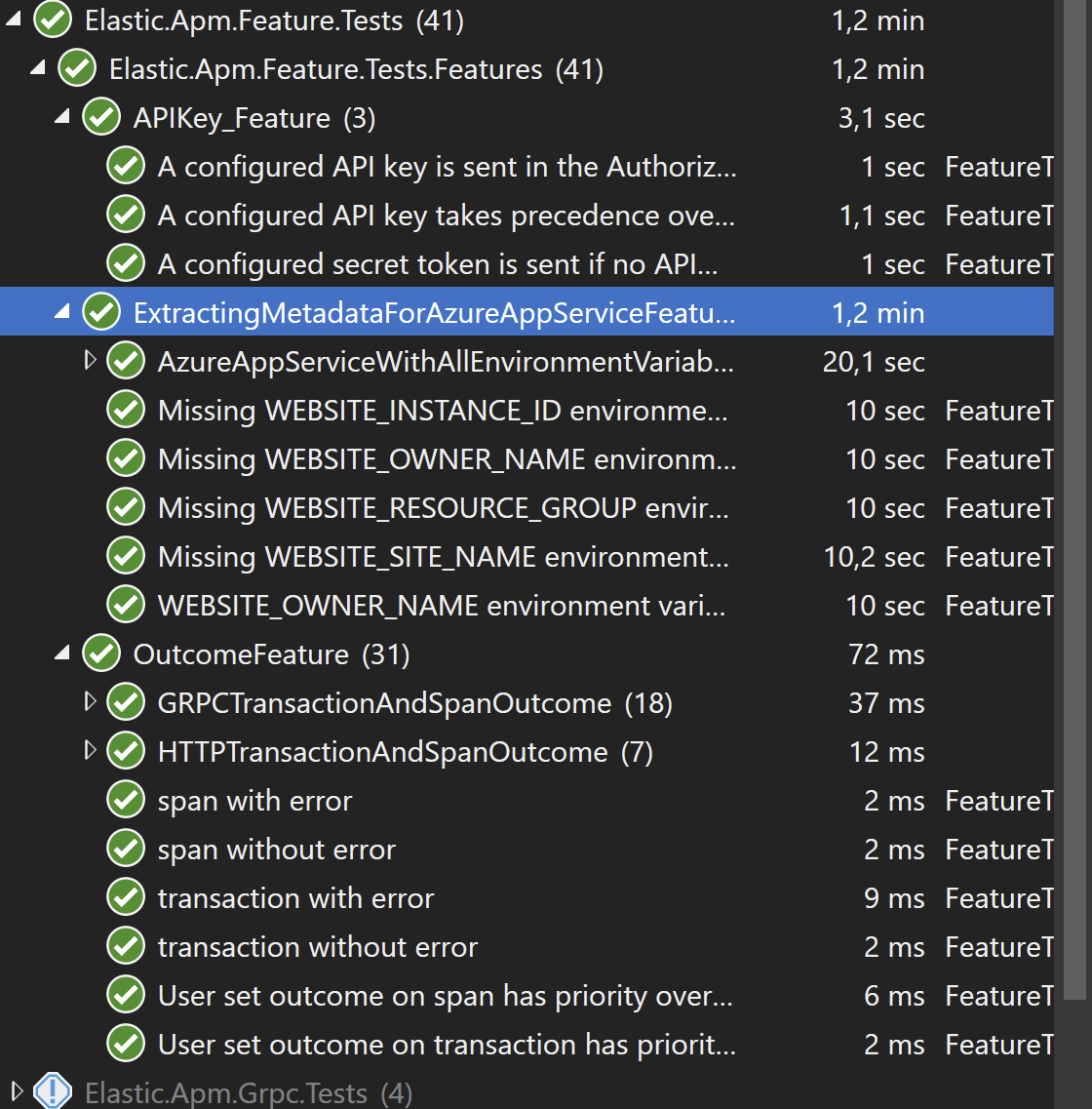Select 'WEBSITE_OWNER_NAME environment vari...' test
Image resolution: width=1092 pixels, height=1109 pixels.
point(442,607)
